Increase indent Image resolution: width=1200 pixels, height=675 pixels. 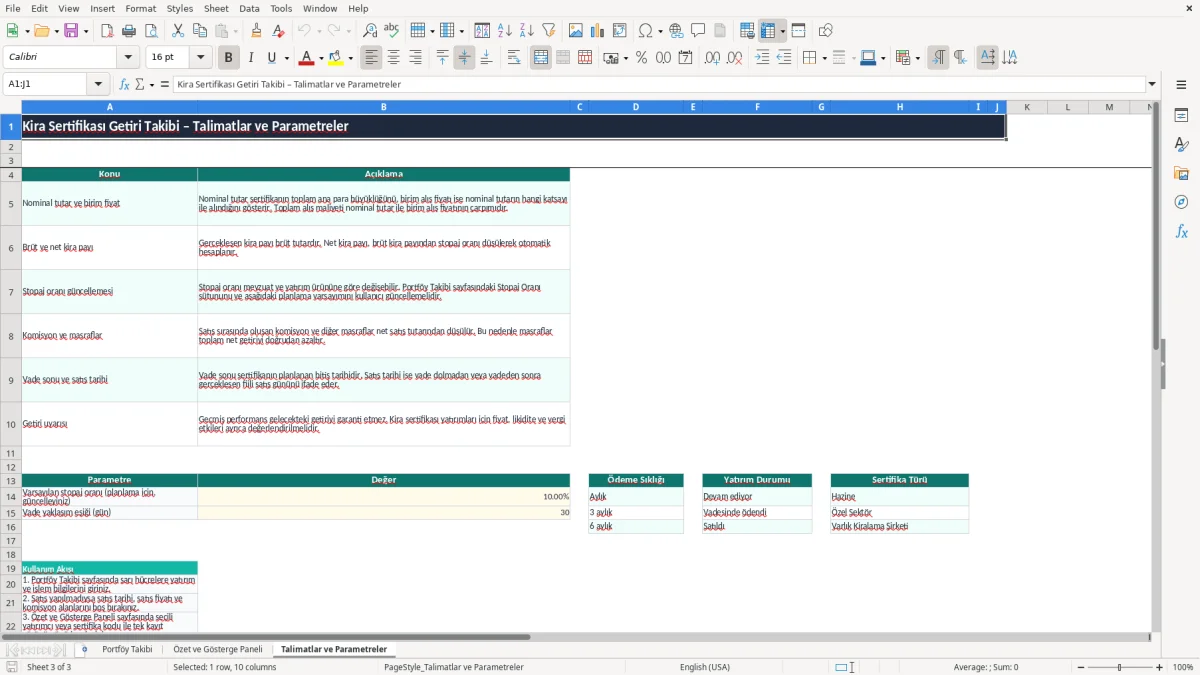(x=762, y=58)
